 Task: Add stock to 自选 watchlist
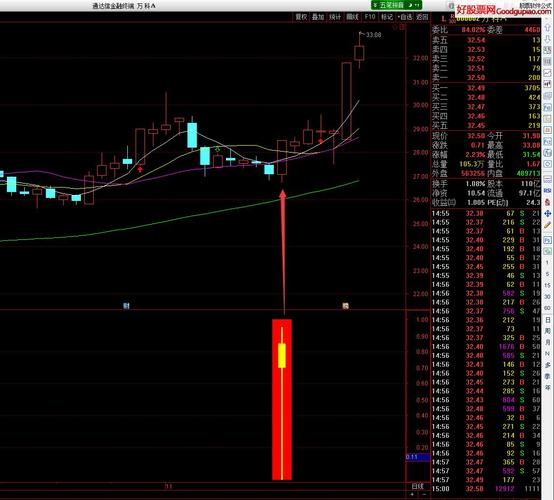click(x=405, y=17)
